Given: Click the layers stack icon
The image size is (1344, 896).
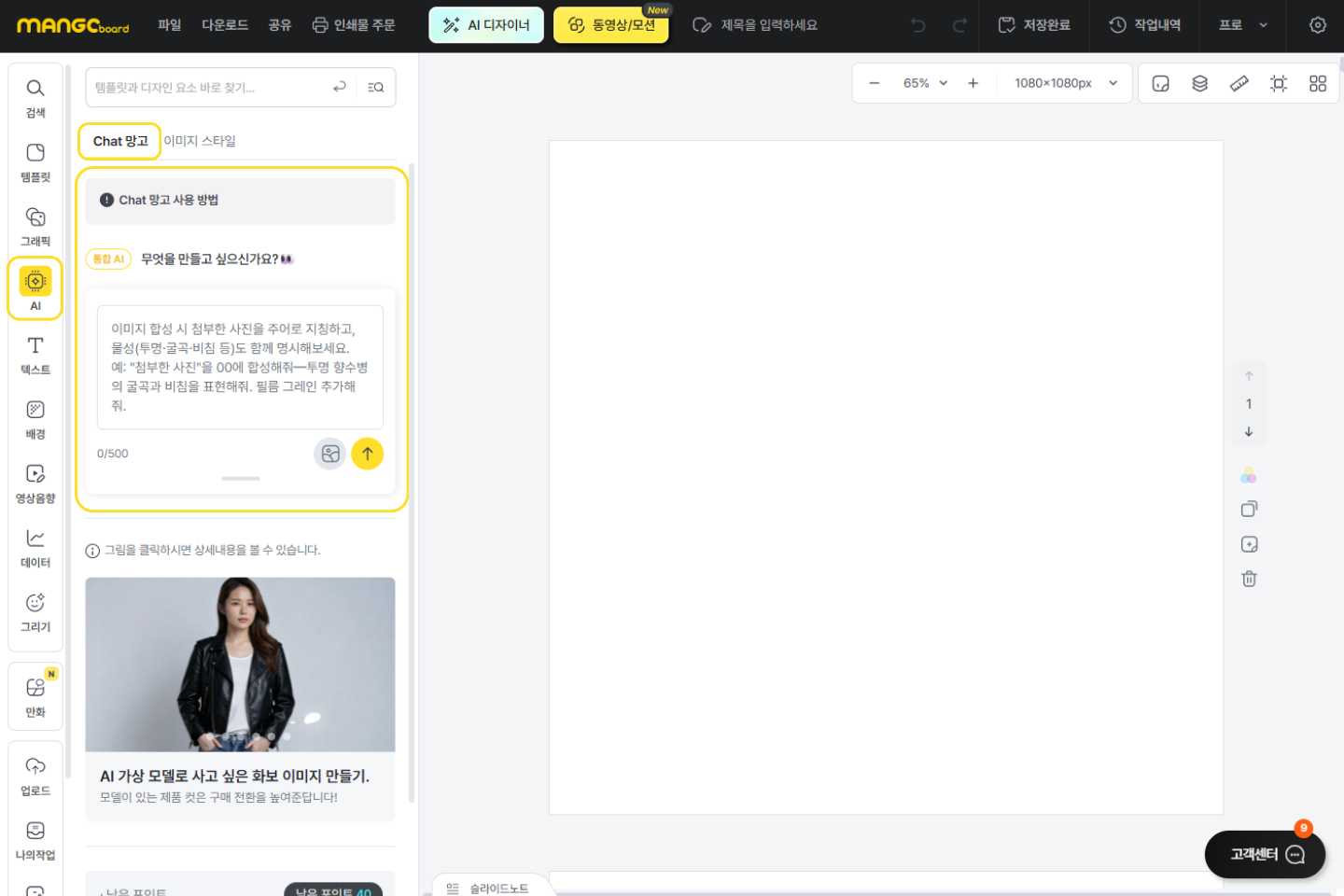Looking at the screenshot, I should [x=1199, y=84].
